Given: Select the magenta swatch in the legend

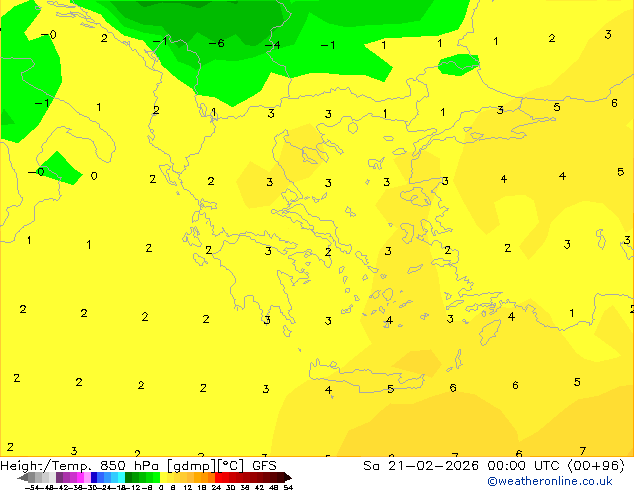Looking at the screenshot, I should tap(80, 477).
